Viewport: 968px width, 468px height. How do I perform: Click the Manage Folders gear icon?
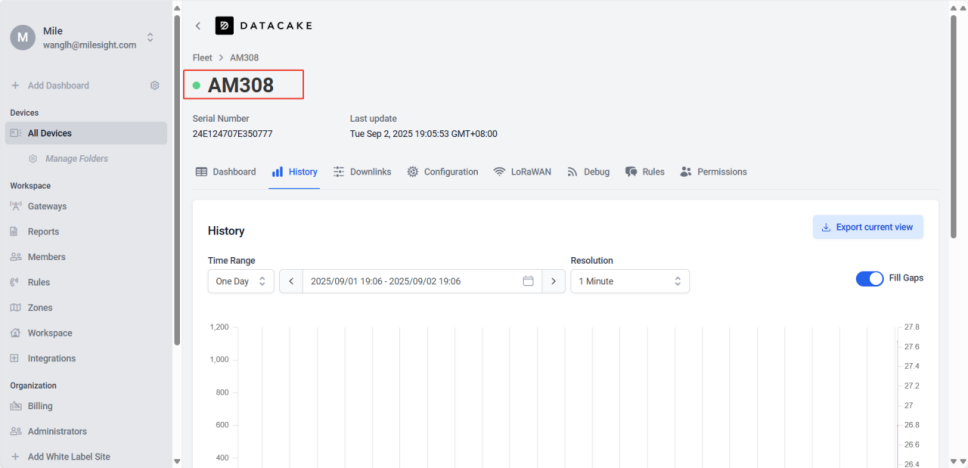33,159
